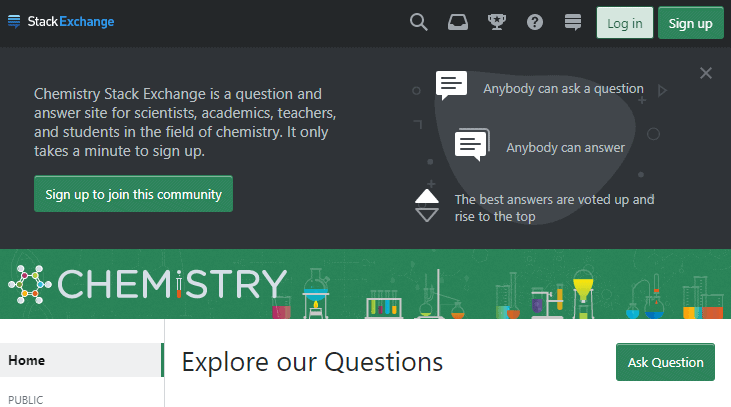Click the answer chat bubbles icon
Image resolution: width=731 pixels, height=407 pixels.
[472, 145]
